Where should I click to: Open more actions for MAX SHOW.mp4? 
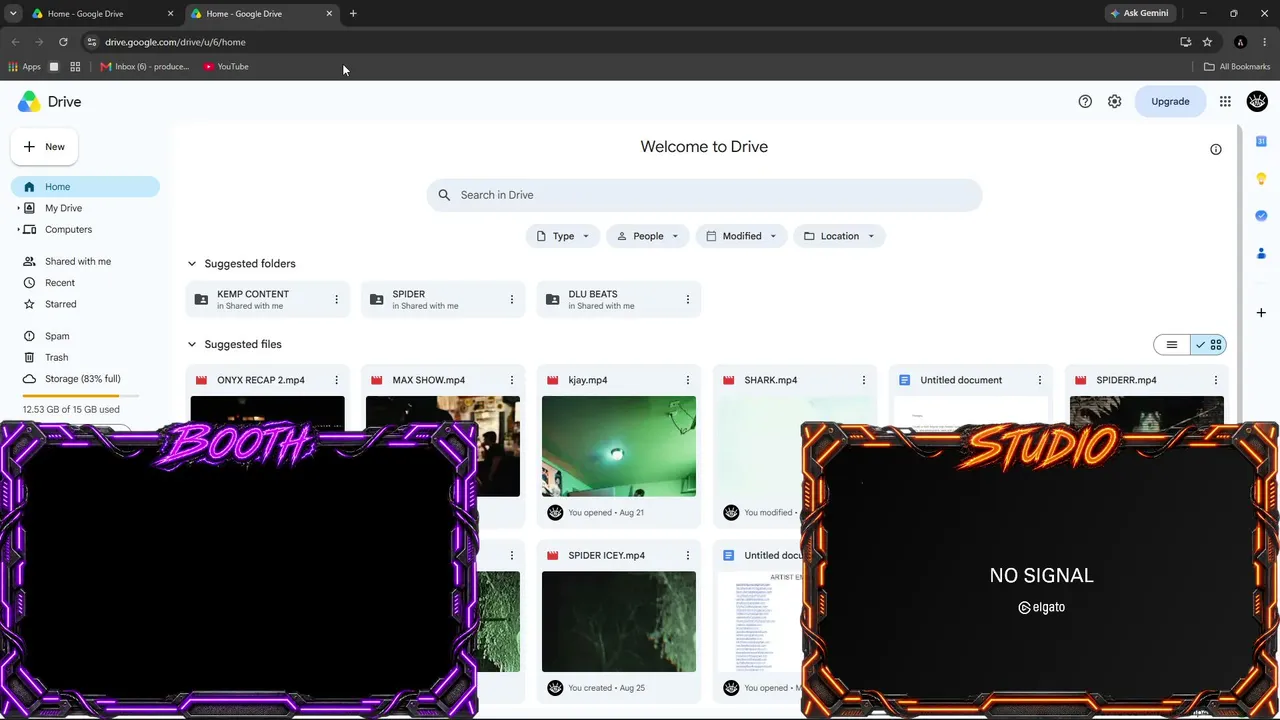click(512, 380)
